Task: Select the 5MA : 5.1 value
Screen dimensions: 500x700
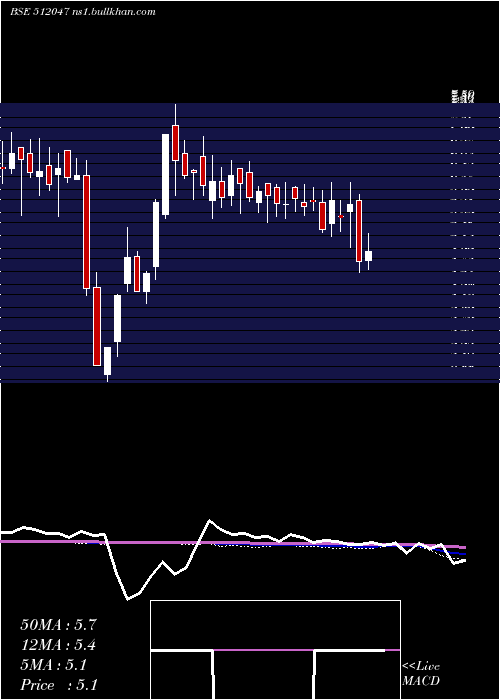Action: 54,665
